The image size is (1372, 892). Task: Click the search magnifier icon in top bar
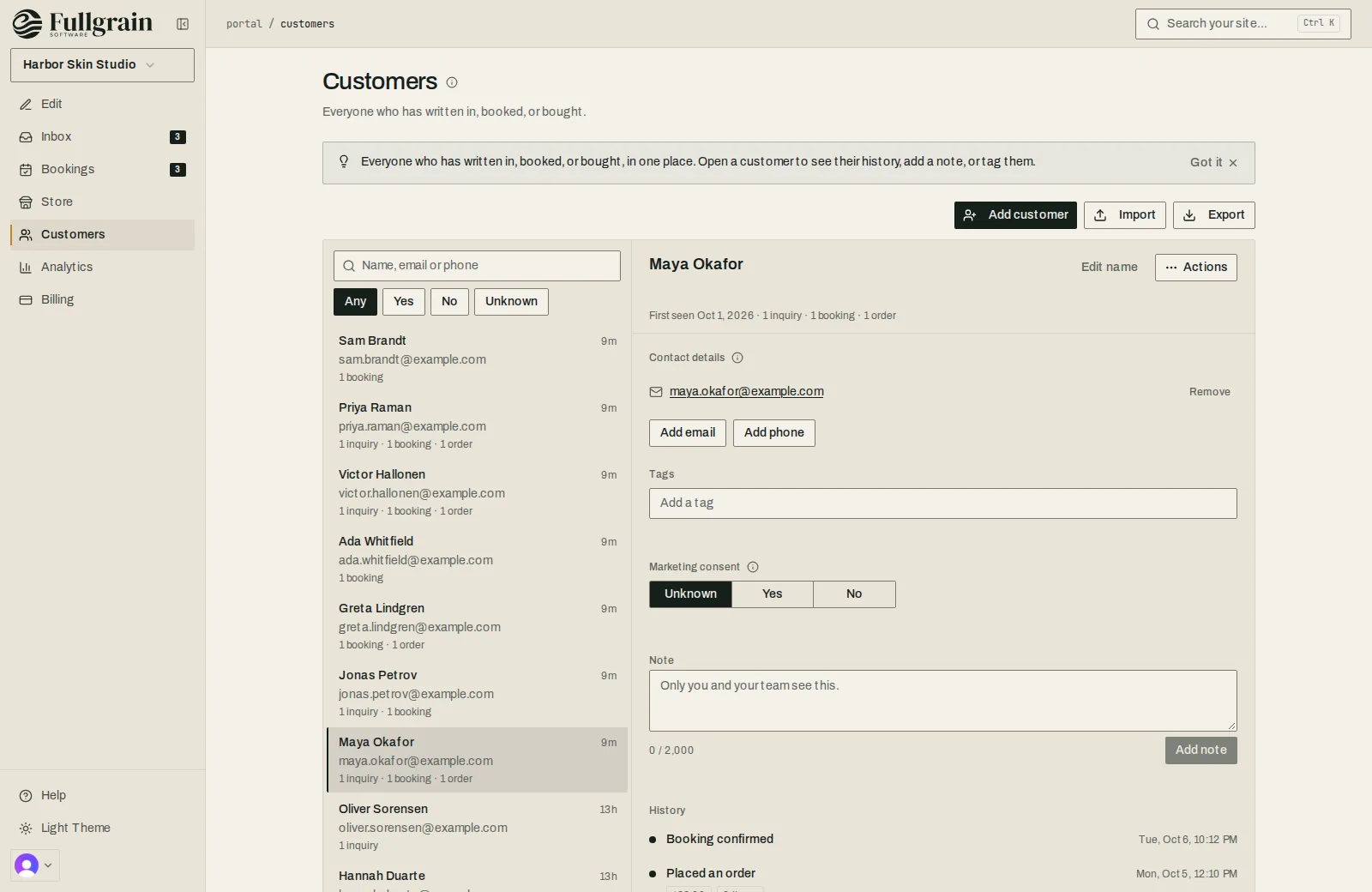coord(1153,24)
